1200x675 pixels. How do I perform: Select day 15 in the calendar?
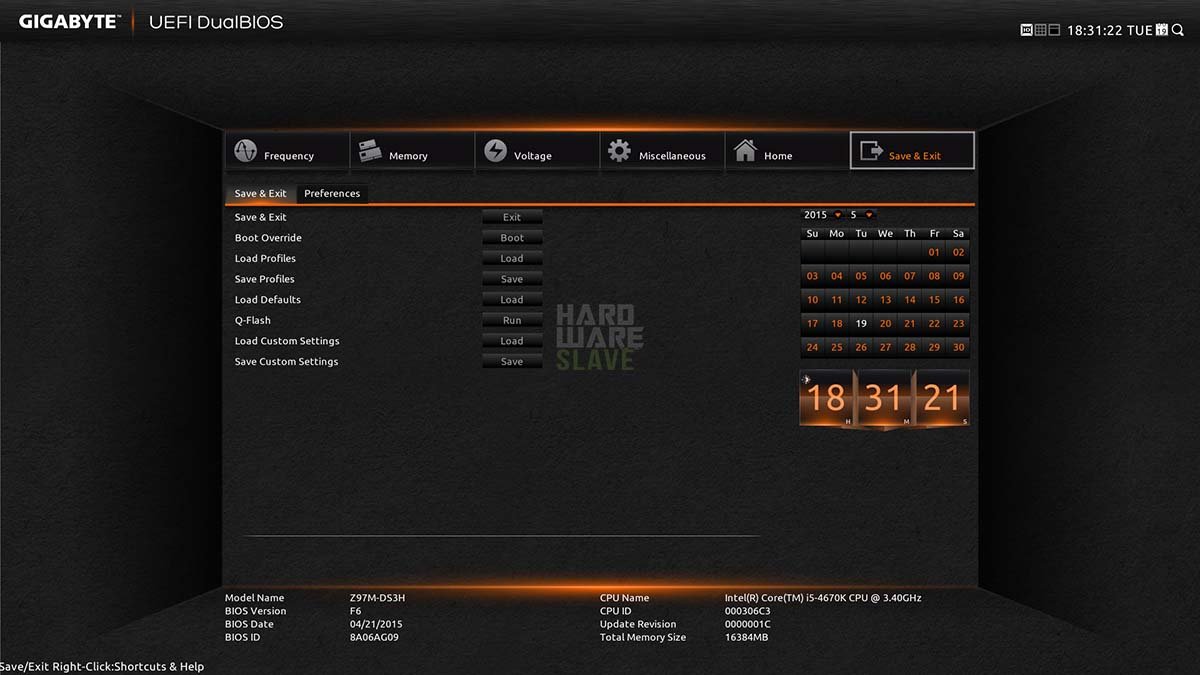pyautogui.click(x=934, y=300)
